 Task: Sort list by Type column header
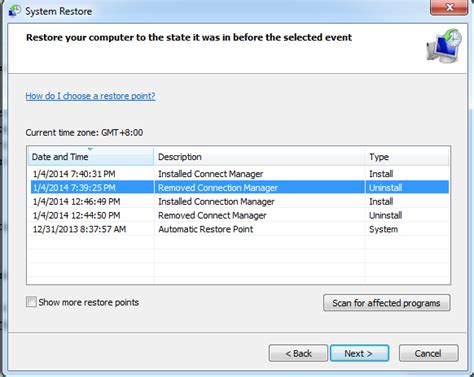click(x=407, y=156)
